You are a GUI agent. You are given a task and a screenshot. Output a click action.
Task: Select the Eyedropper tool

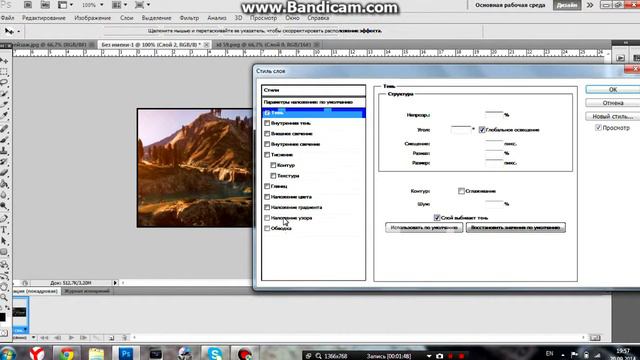pyautogui.click(x=4, y=116)
